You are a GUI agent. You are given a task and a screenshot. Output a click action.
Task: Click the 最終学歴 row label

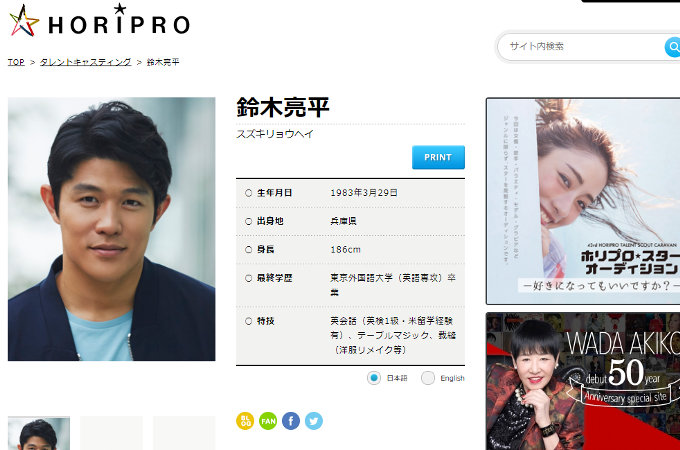pyautogui.click(x=275, y=278)
